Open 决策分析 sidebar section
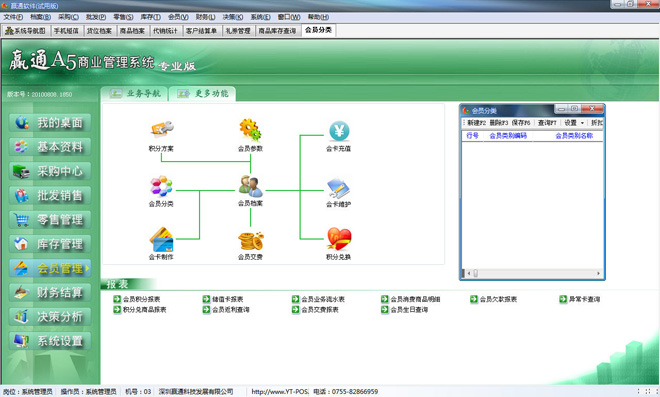 pos(50,317)
